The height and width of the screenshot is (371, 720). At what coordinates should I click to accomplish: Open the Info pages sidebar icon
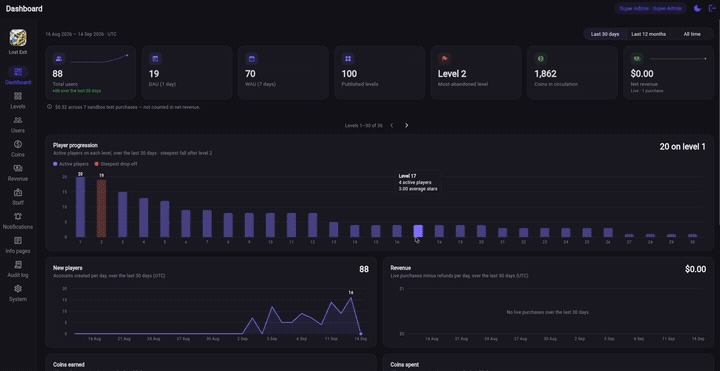(18, 241)
